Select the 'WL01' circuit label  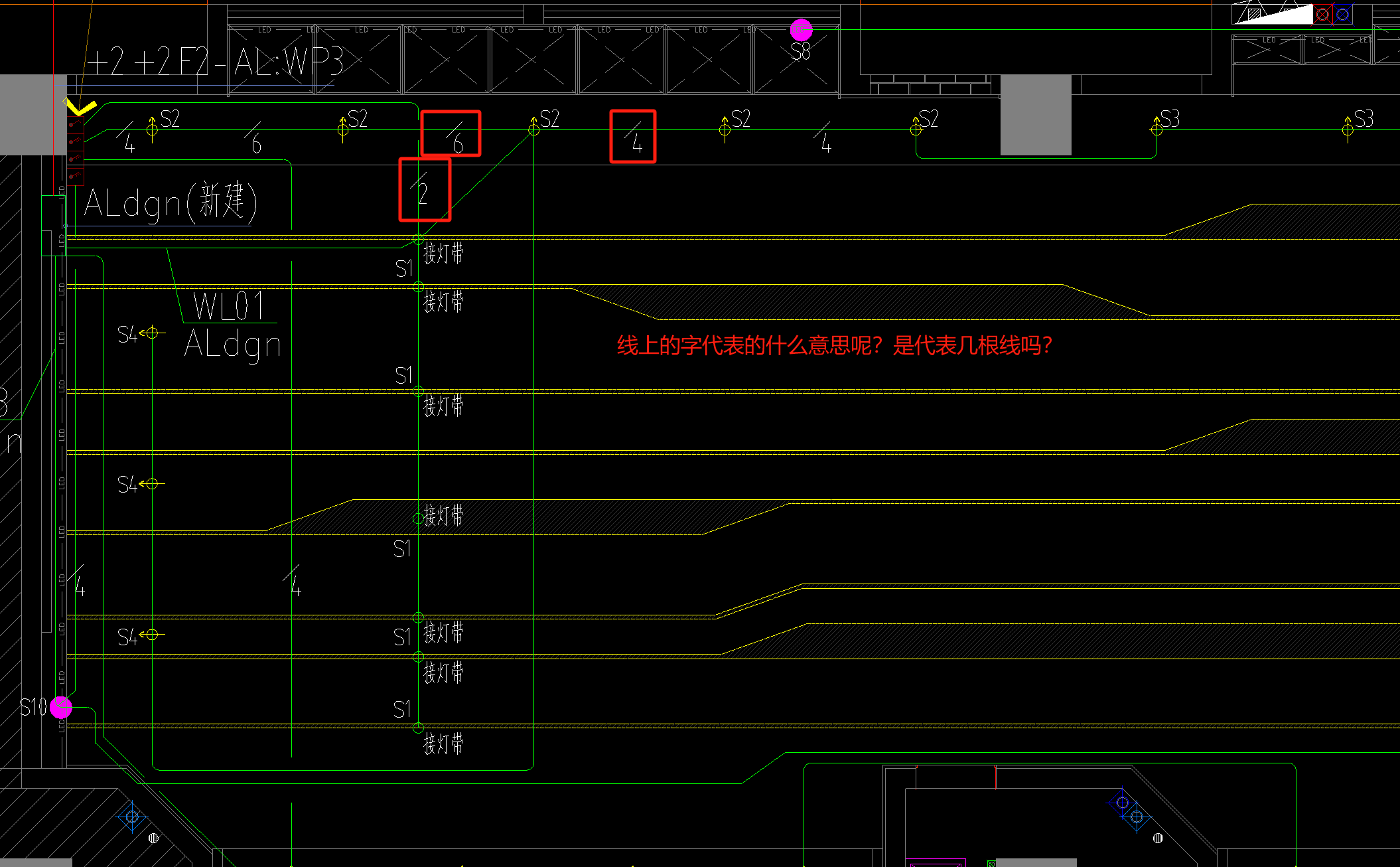(230, 305)
